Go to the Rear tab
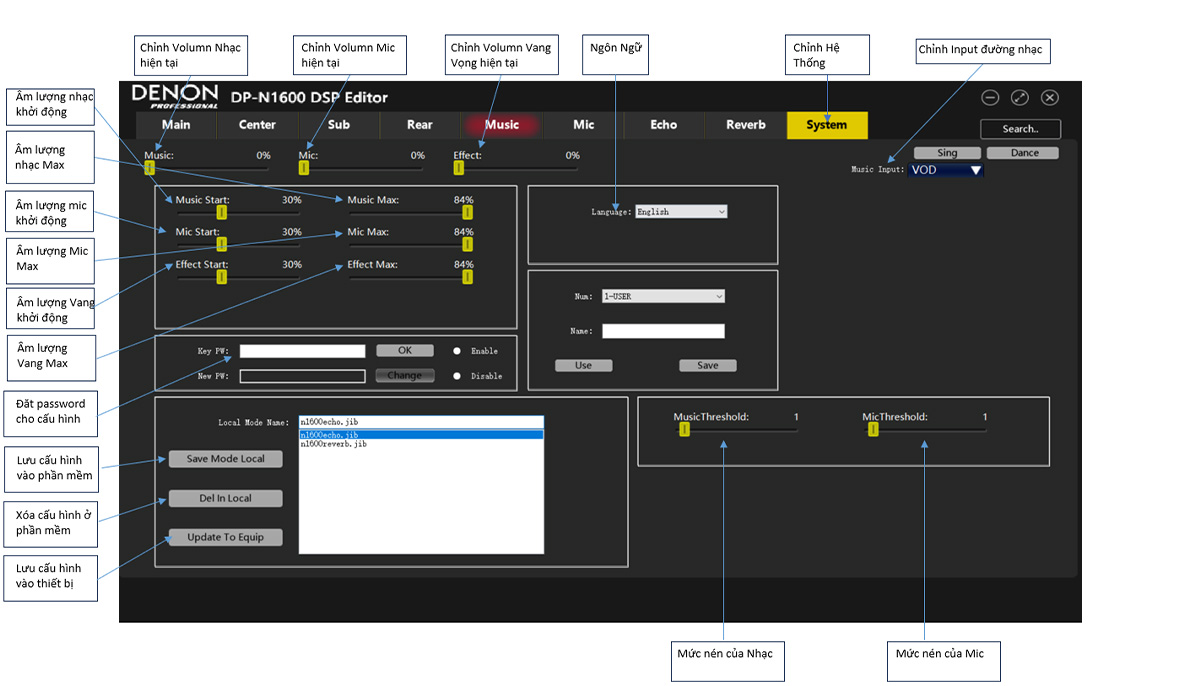 coord(420,125)
